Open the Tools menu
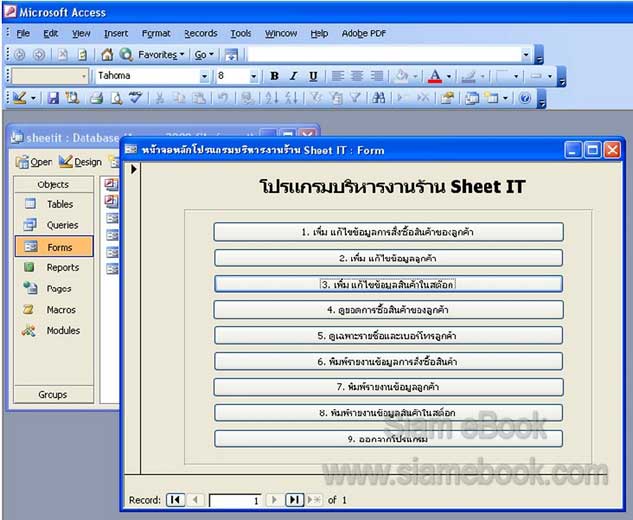The width and height of the screenshot is (633, 520). tap(241, 34)
